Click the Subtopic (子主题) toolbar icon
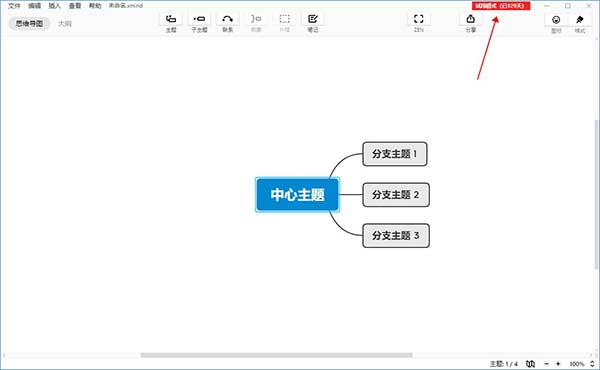This screenshot has height=370, width=600. coord(199,19)
